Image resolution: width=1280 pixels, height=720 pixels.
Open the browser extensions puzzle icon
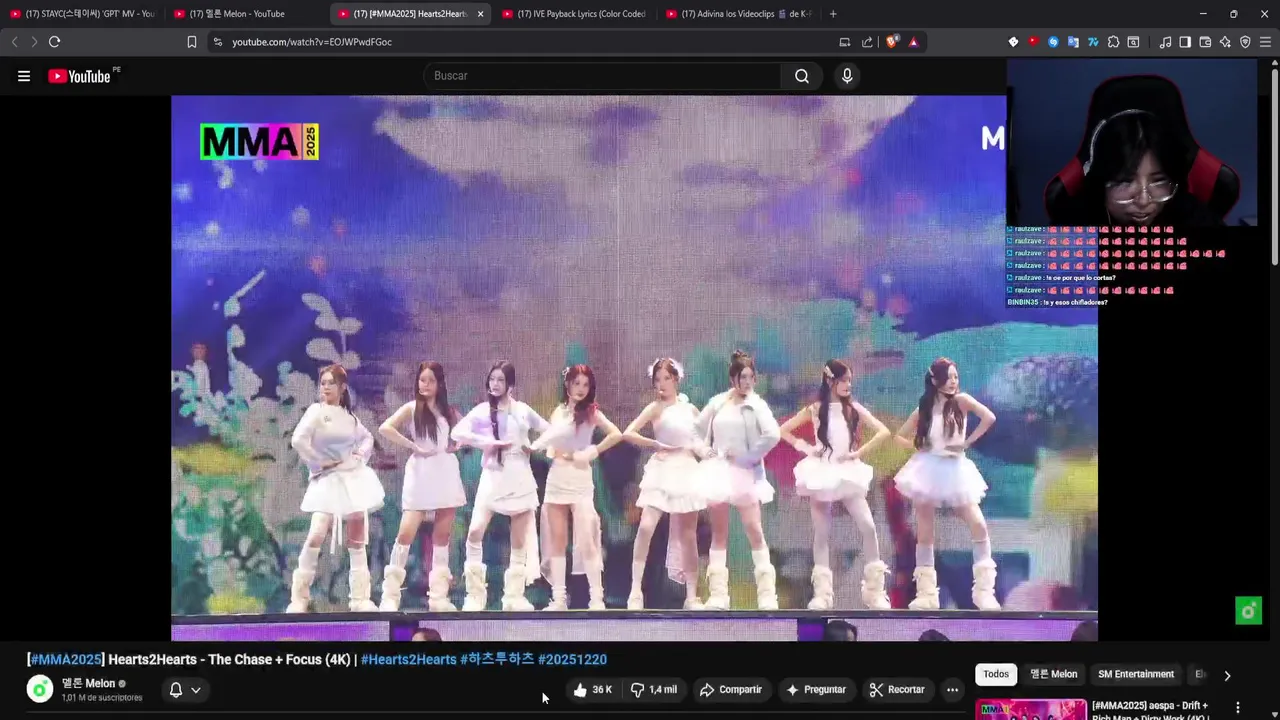[1113, 42]
